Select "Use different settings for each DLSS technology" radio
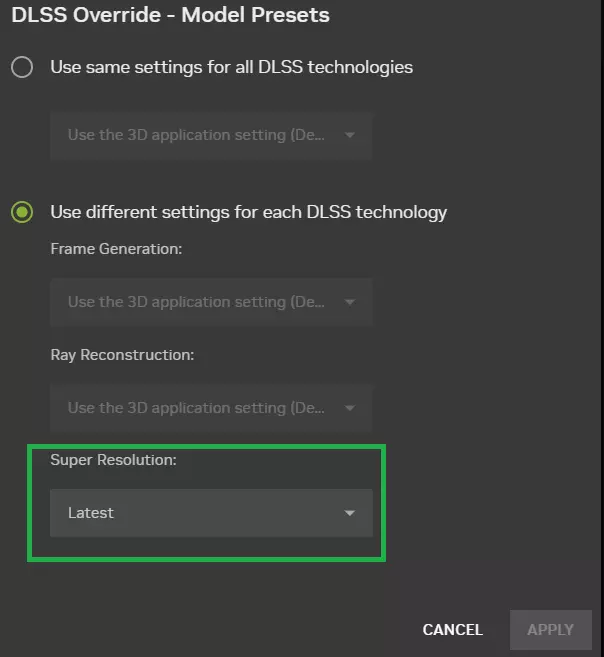This screenshot has height=657, width=604. (22, 212)
